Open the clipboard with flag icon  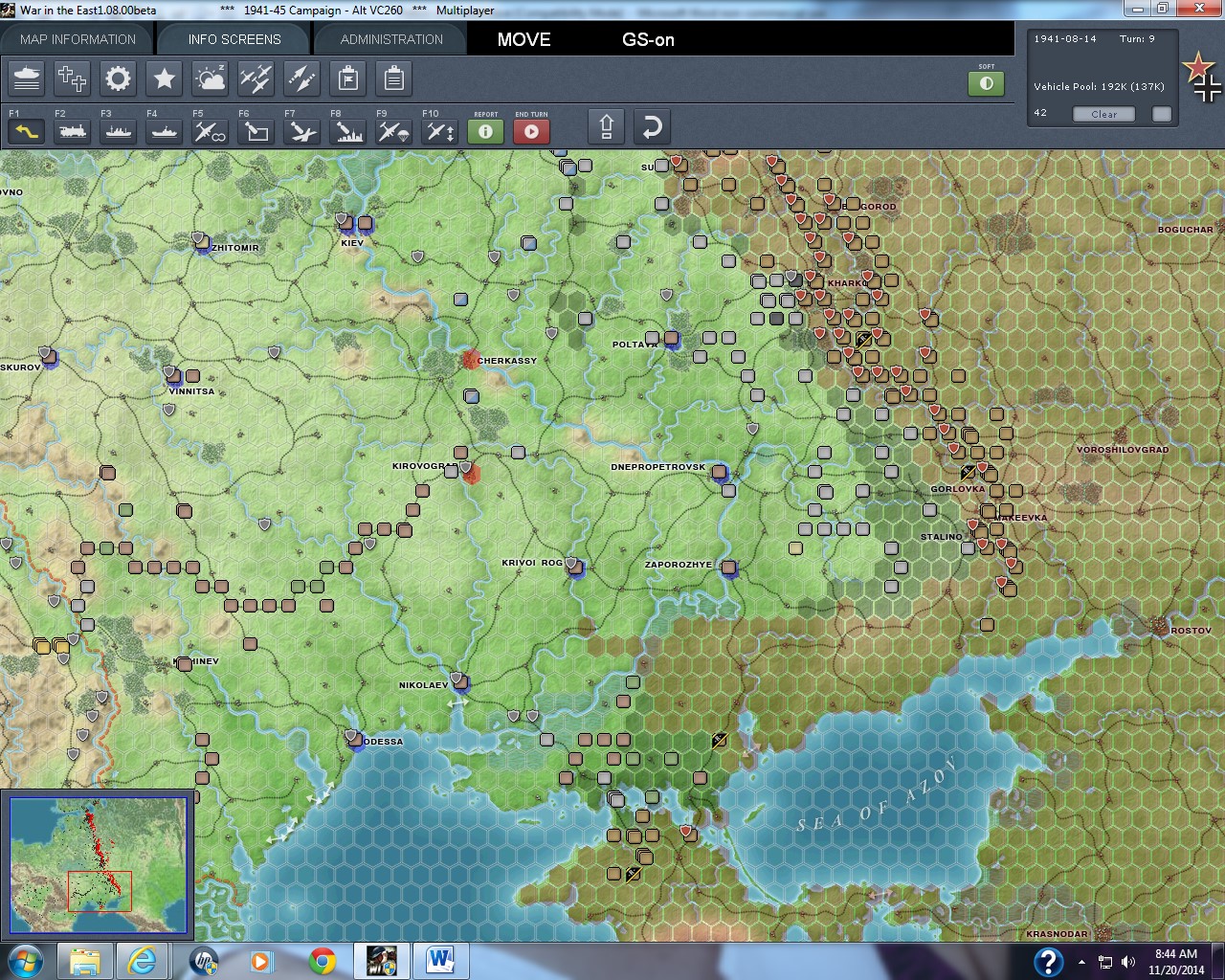click(x=348, y=78)
